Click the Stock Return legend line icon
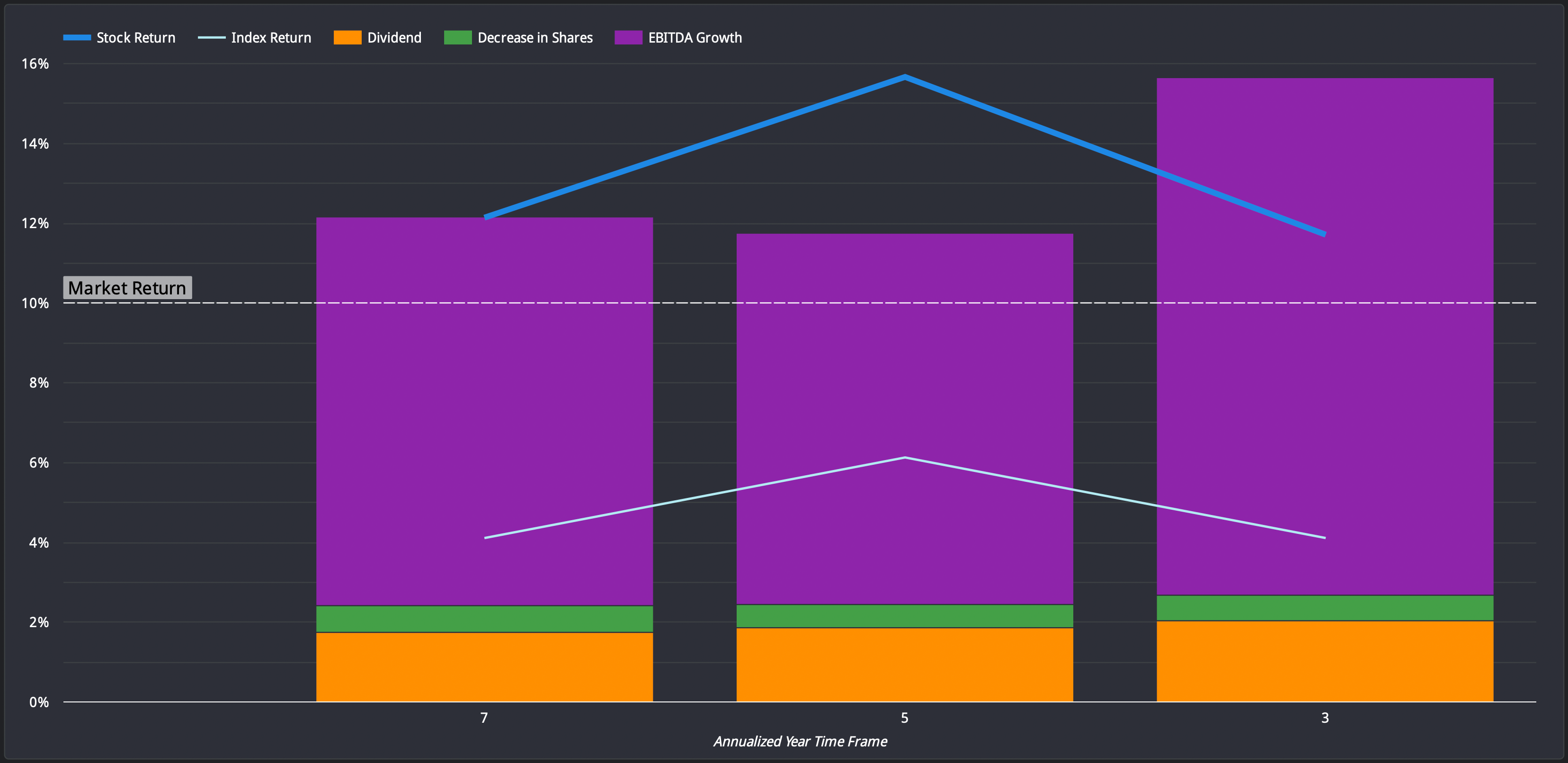Image resolution: width=1568 pixels, height=763 pixels. (77, 38)
